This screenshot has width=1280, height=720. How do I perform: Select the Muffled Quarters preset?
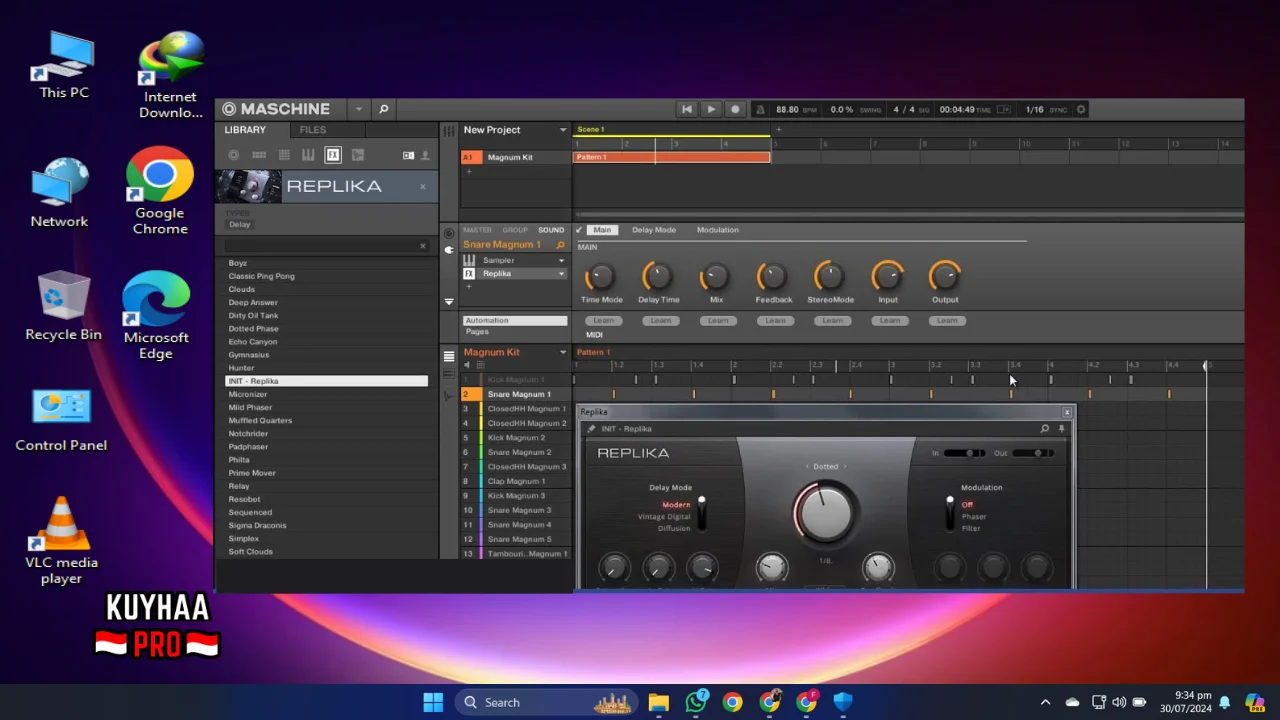[260, 420]
